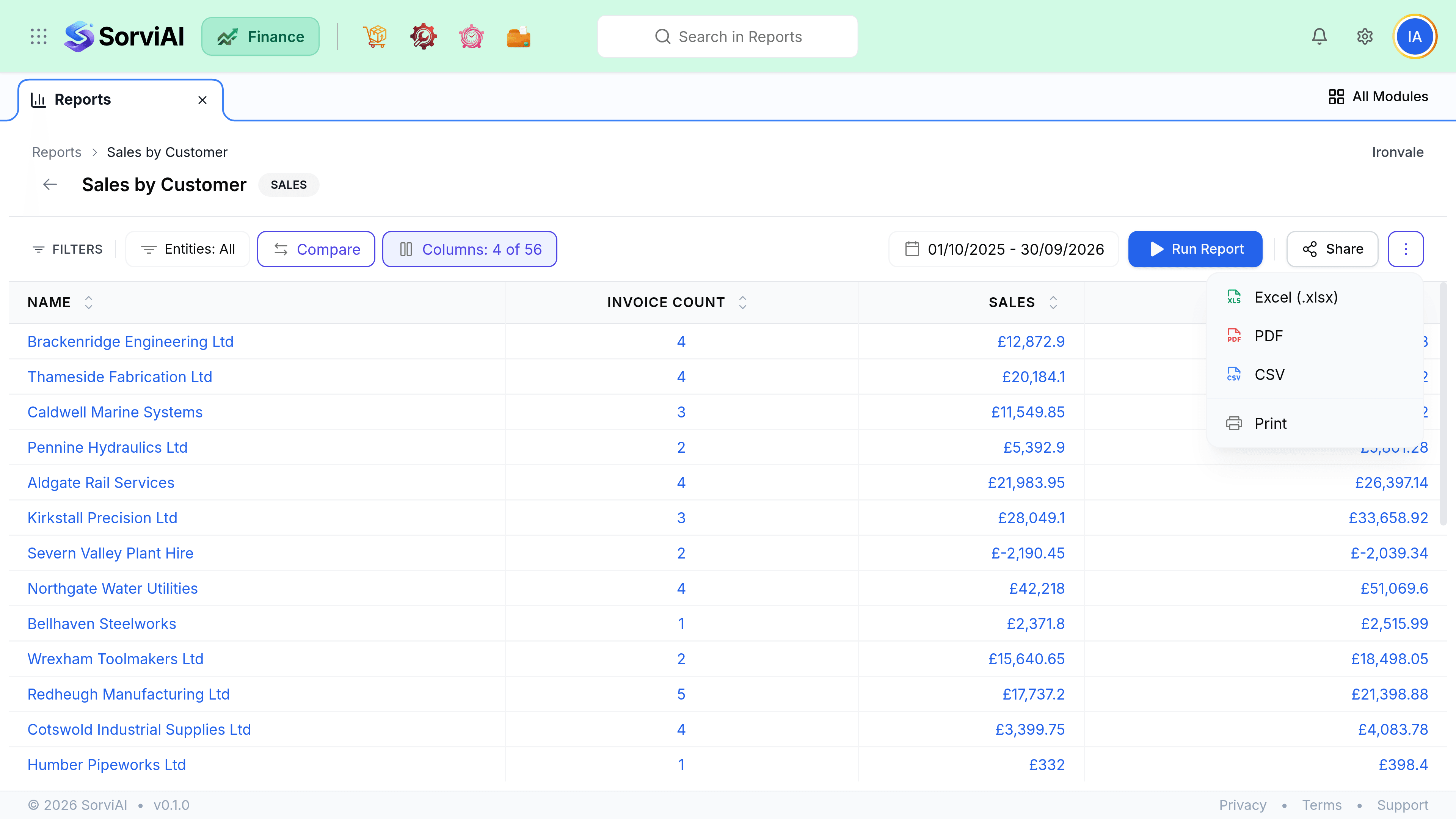Open Kirkstall Precision Ltd customer
The height and width of the screenshot is (819, 1456).
coord(102,518)
